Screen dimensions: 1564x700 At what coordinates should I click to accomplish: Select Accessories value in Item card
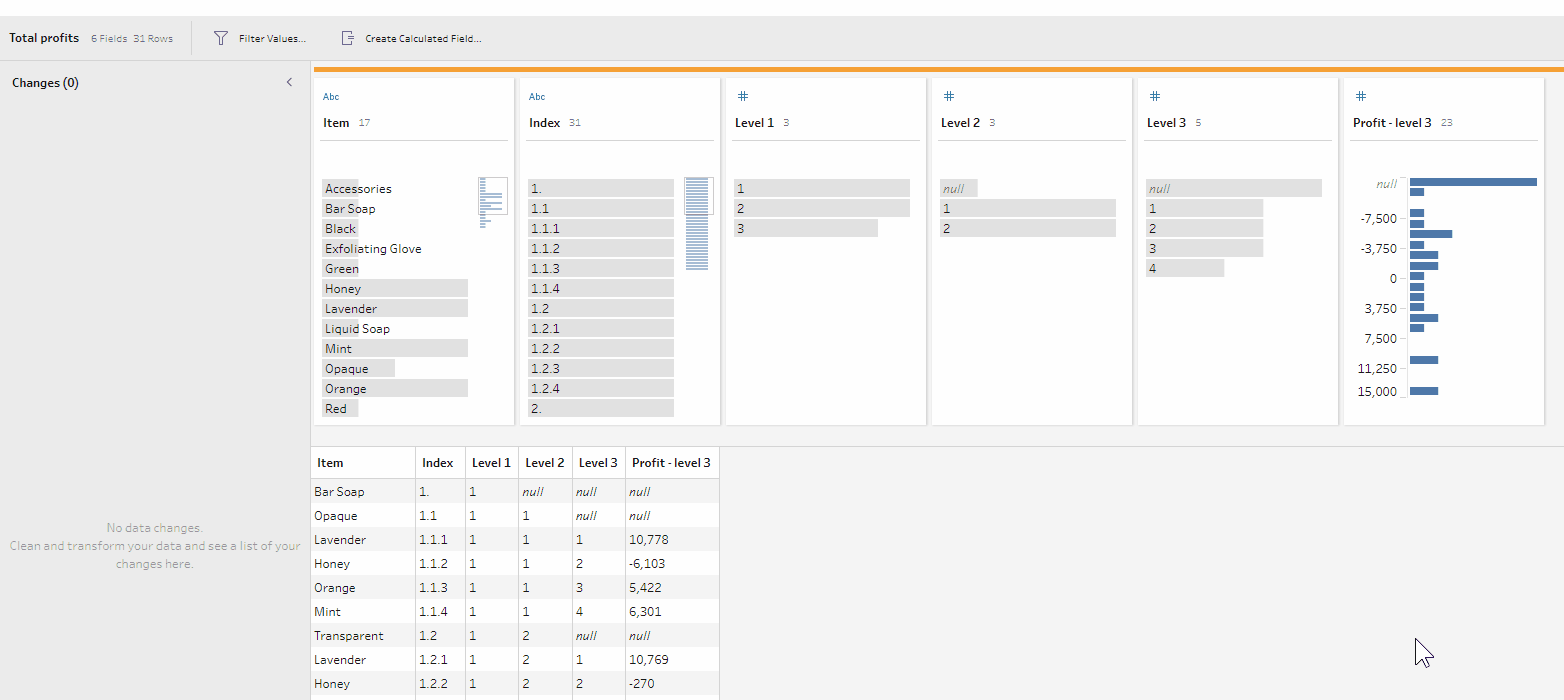click(x=395, y=188)
